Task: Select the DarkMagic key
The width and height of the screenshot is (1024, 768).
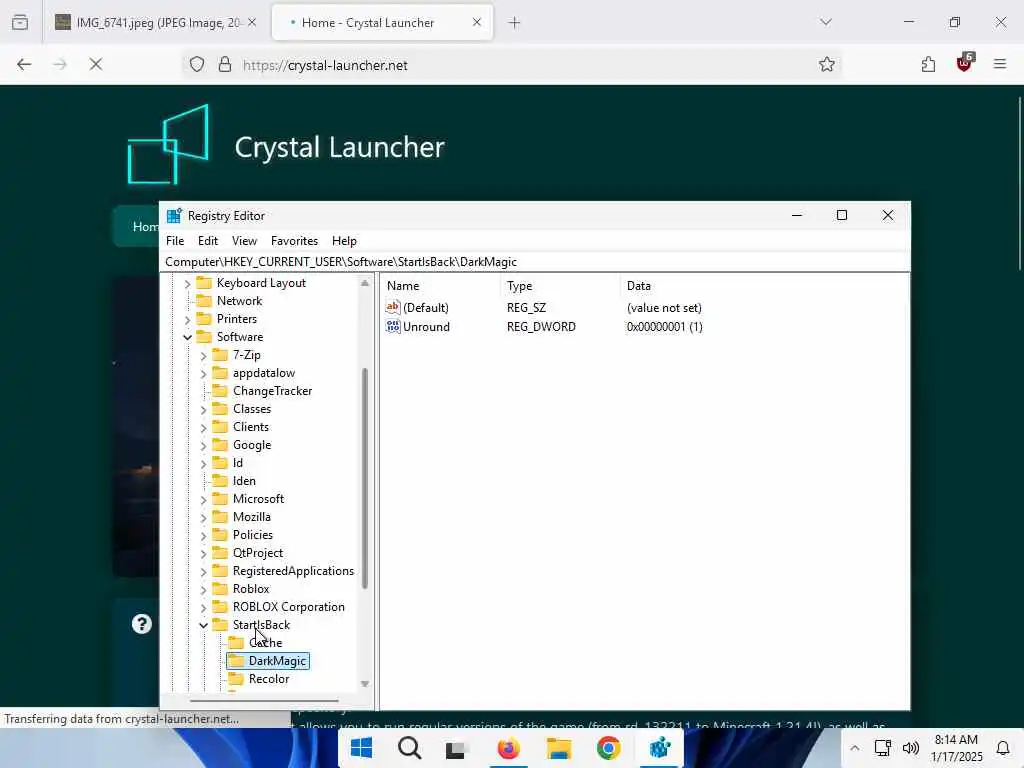Action: pyautogui.click(x=277, y=661)
